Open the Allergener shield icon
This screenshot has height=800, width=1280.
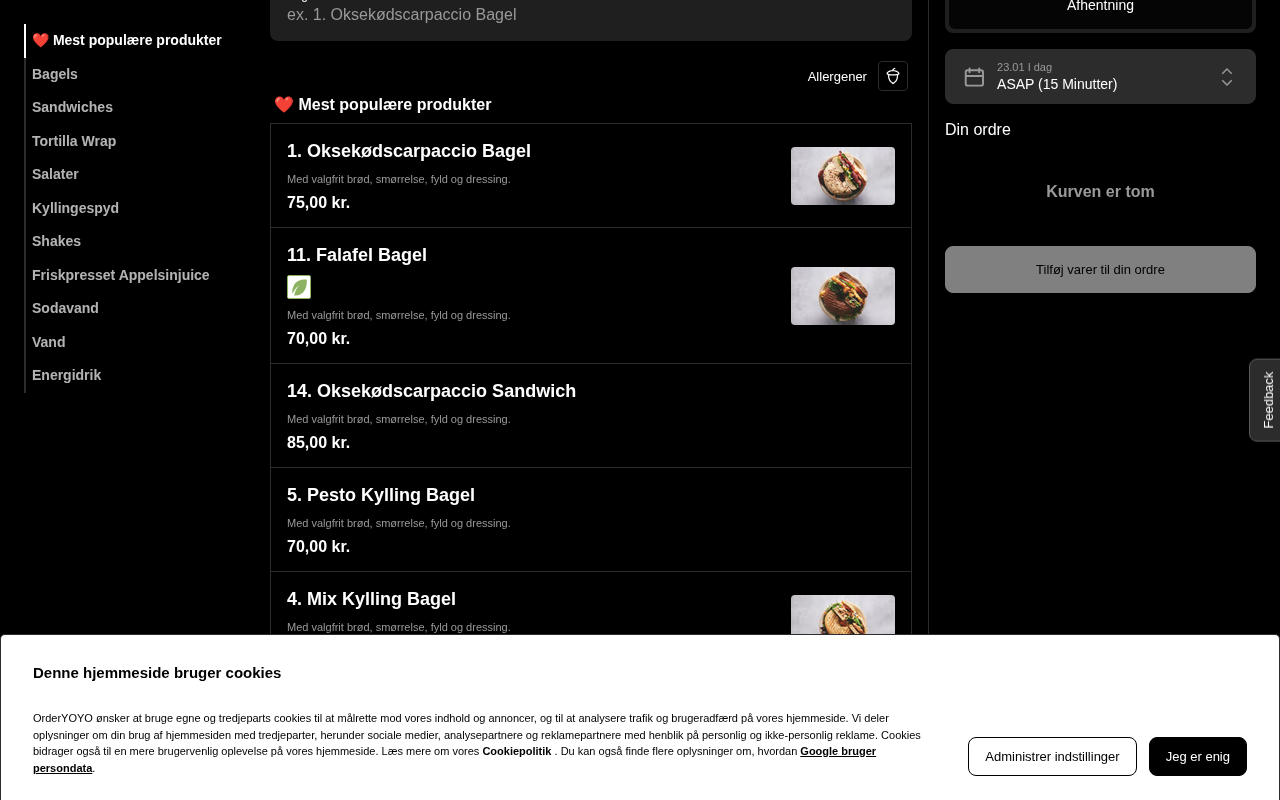pyautogui.click(x=893, y=76)
